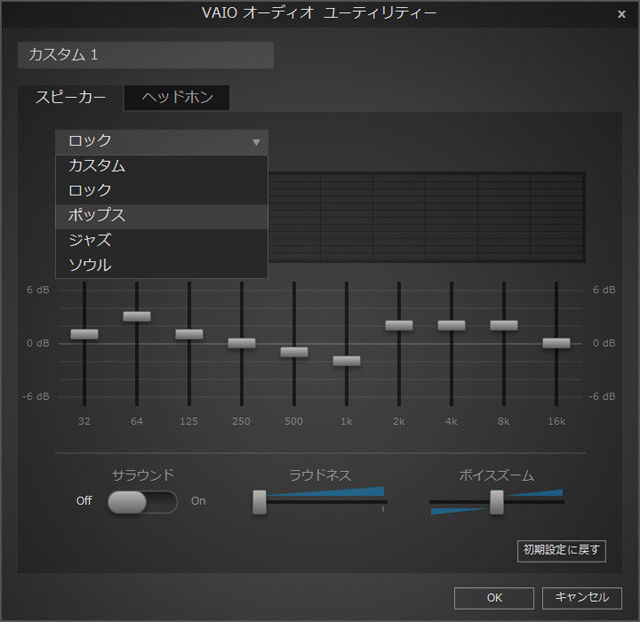Select ロック from the preset list
Screen dimensions: 640x622
pos(162,191)
